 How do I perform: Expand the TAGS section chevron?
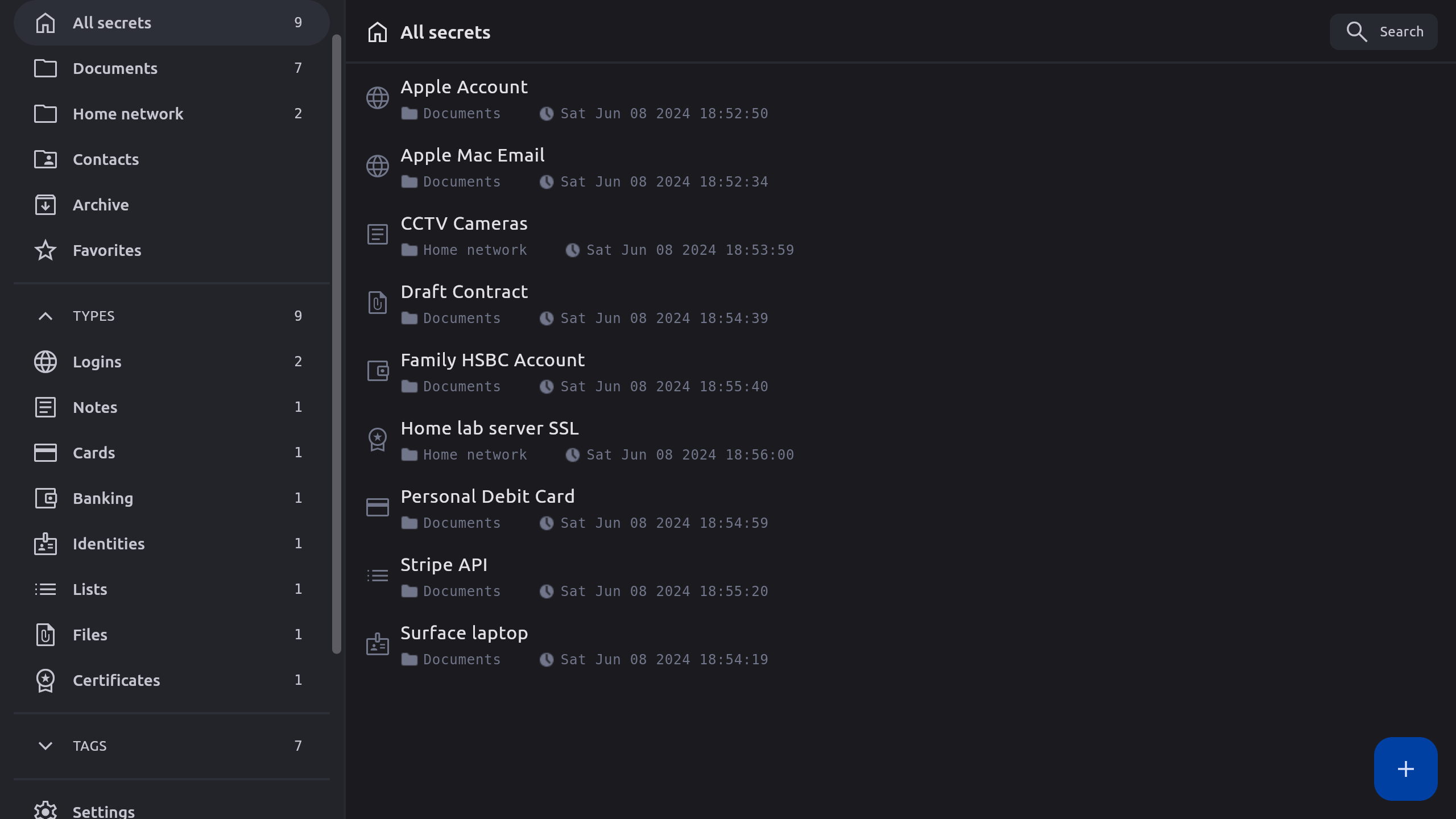click(x=45, y=746)
